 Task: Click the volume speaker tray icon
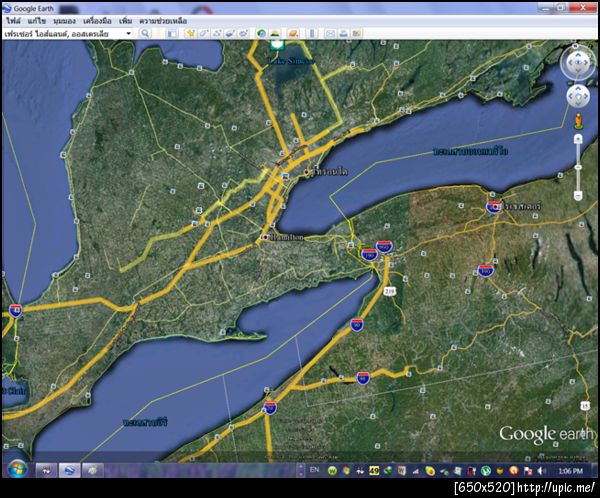pos(541,471)
